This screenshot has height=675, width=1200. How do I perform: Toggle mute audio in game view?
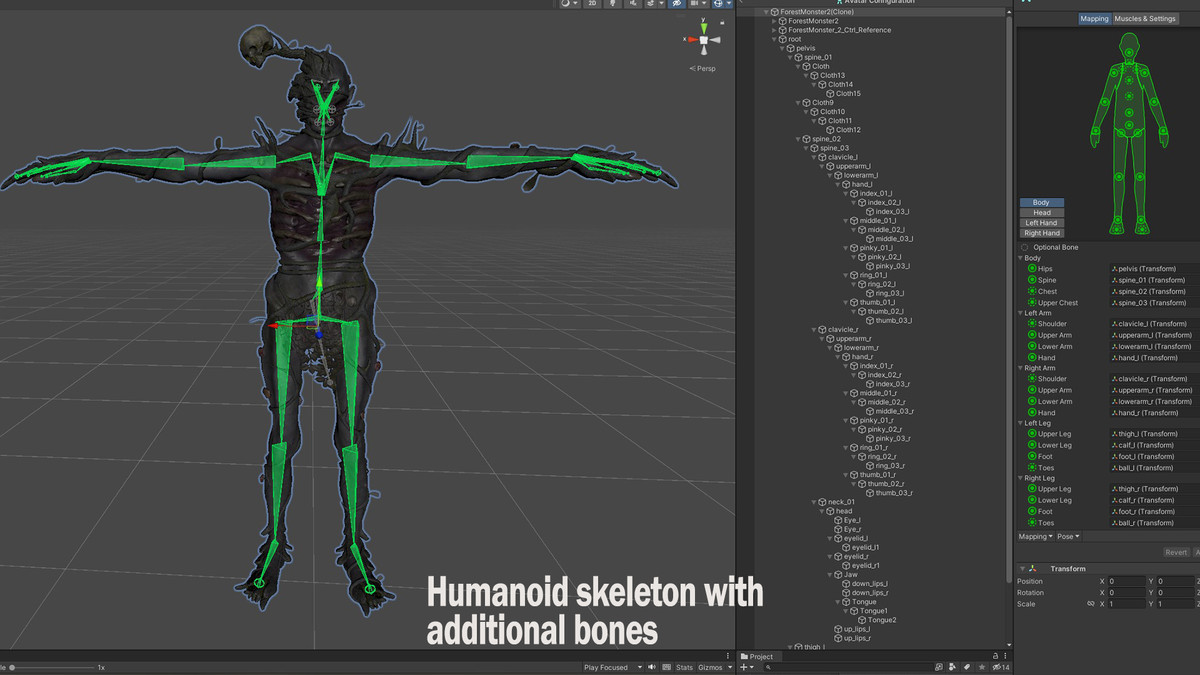point(652,667)
